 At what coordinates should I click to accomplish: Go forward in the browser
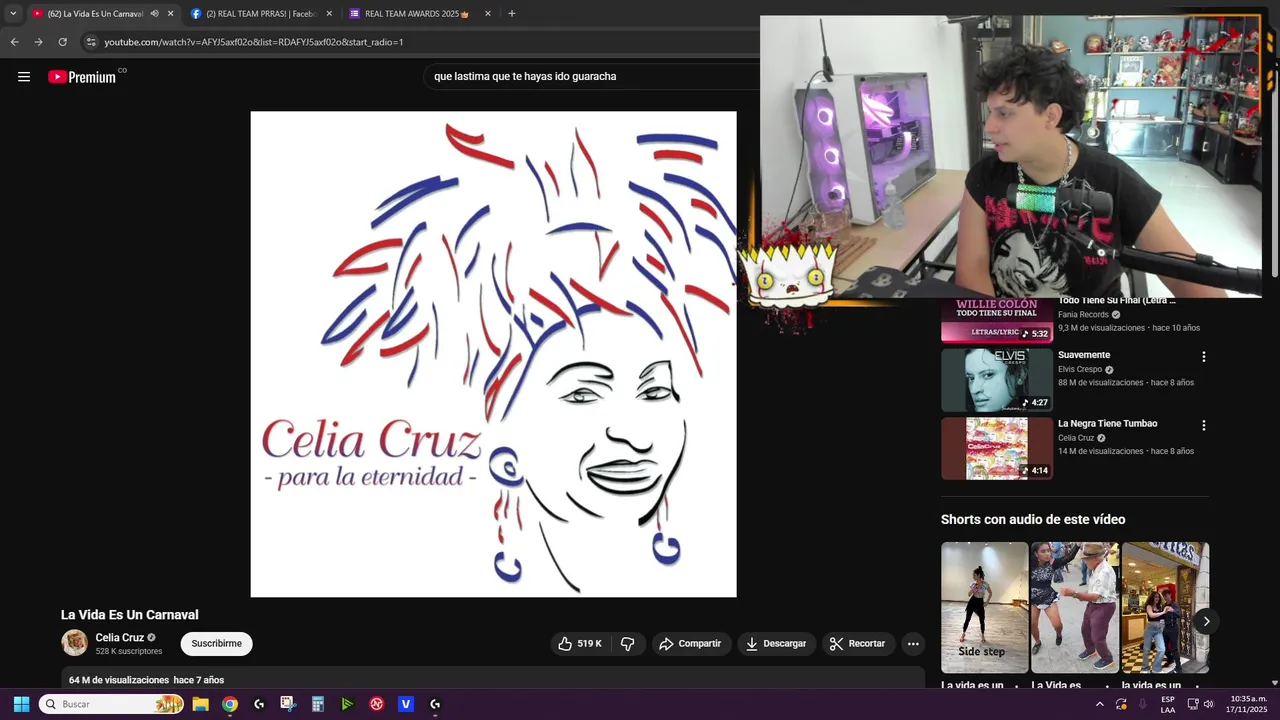point(38,42)
